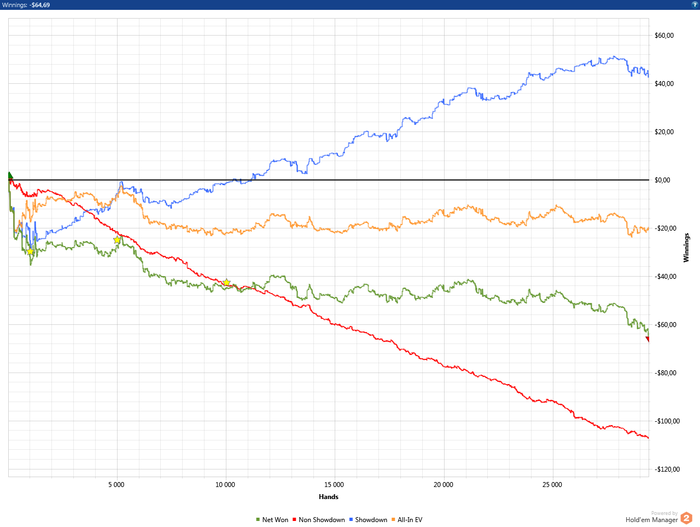This screenshot has width=700, height=527.
Task: Click the -$100,00 axis value
Action: [x=667, y=422]
